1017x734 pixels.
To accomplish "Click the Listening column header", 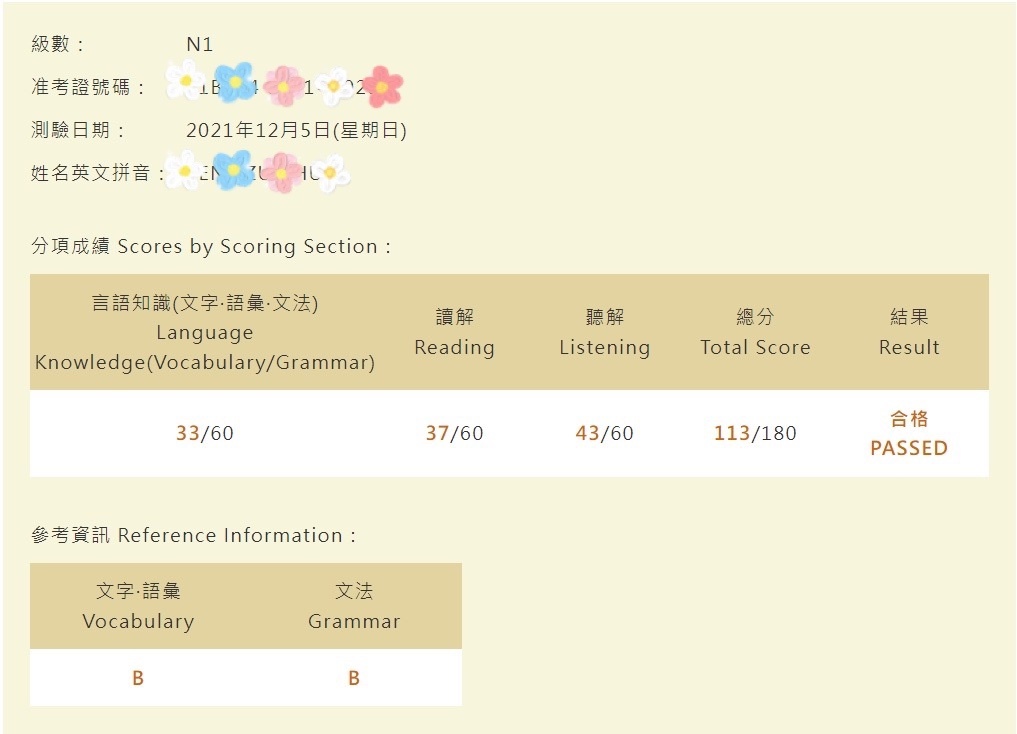I will tap(604, 332).
